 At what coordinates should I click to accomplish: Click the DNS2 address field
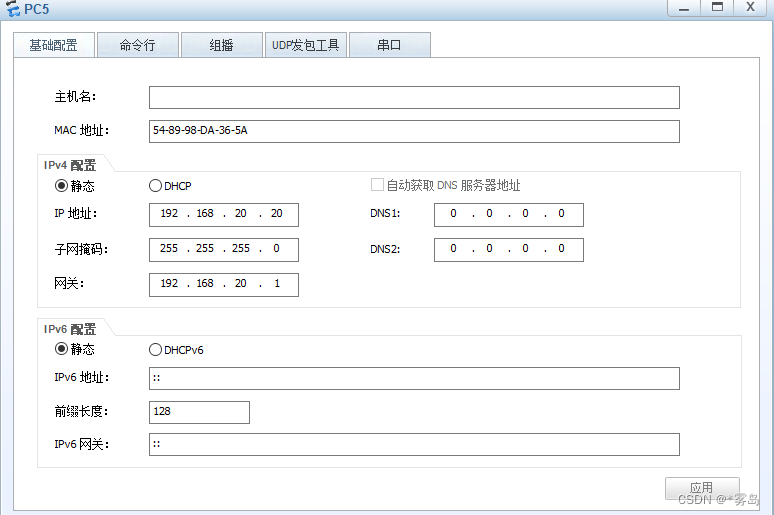coord(508,250)
